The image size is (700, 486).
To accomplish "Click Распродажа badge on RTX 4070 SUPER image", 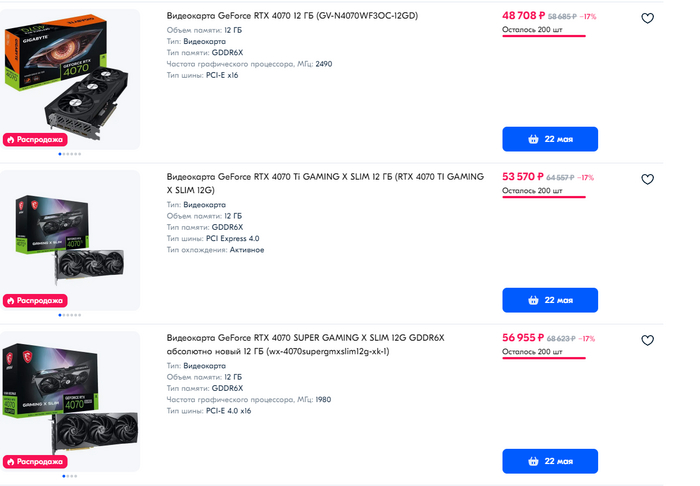I will (35, 461).
